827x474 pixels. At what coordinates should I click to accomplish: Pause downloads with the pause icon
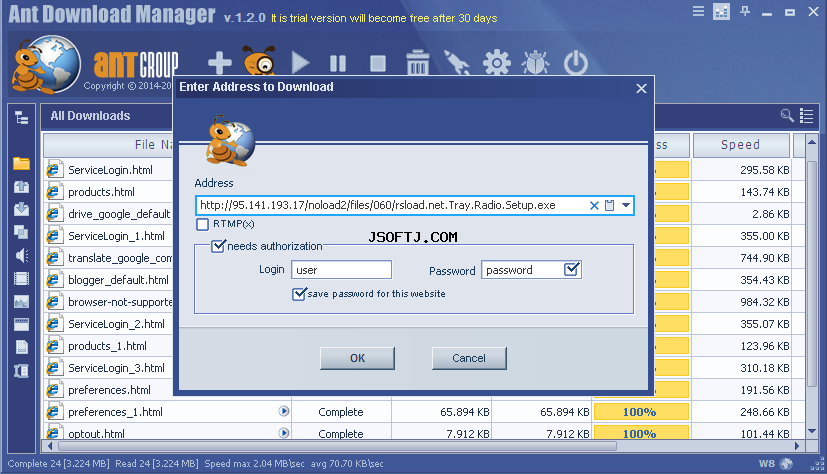pos(338,64)
